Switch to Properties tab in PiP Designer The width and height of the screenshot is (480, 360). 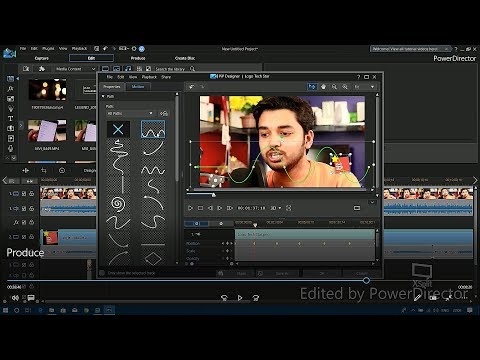pos(112,87)
